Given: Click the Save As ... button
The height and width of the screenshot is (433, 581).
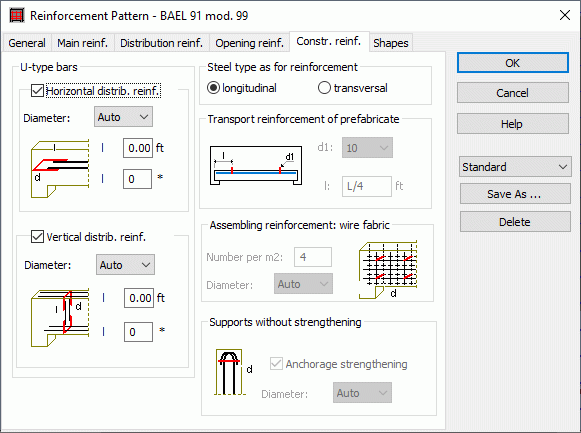Looking at the screenshot, I should pyautogui.click(x=515, y=194).
